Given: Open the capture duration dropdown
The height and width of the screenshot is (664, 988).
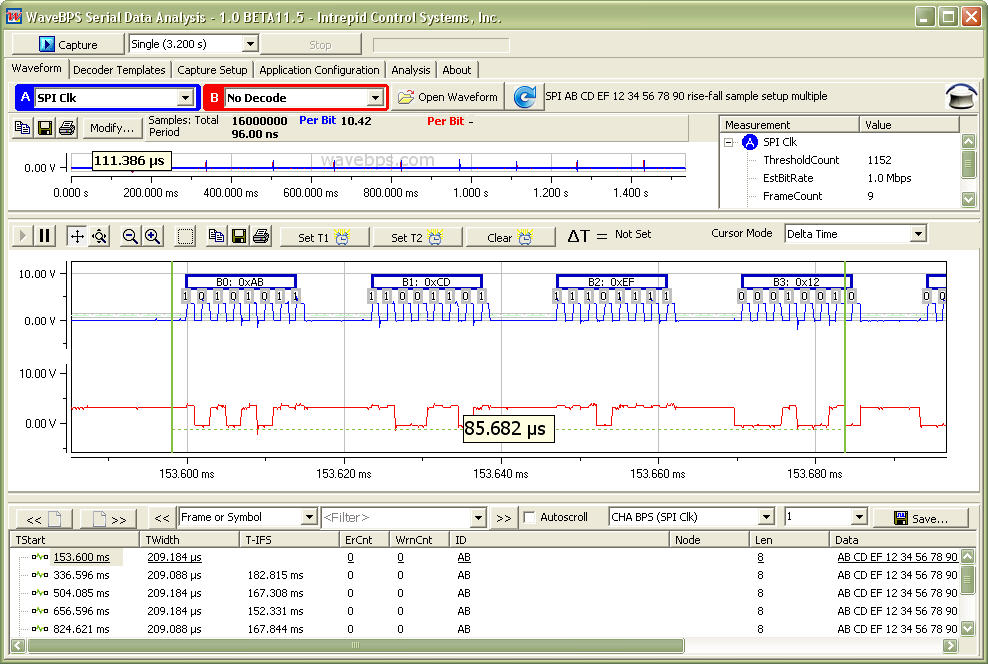Looking at the screenshot, I should pyautogui.click(x=250, y=43).
